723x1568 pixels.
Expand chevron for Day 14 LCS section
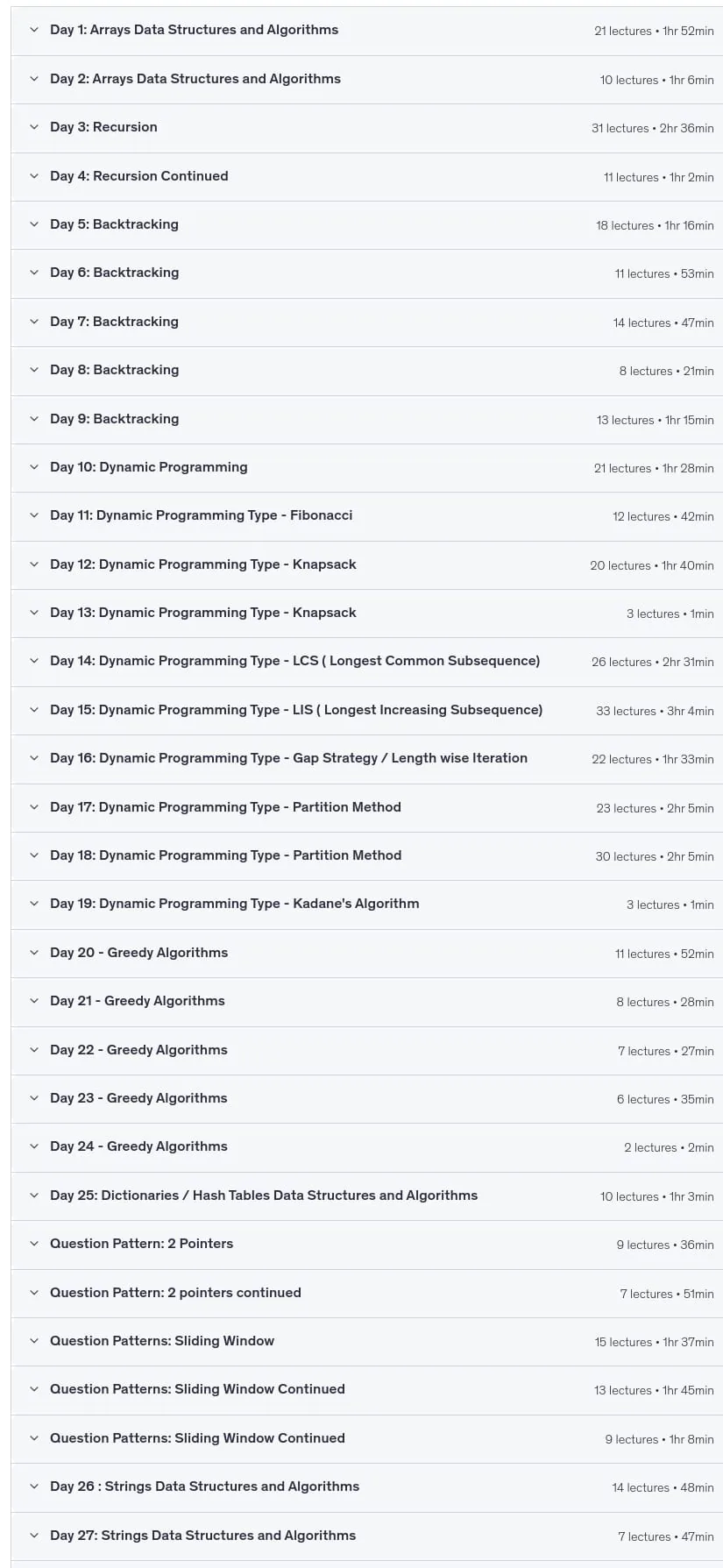coord(34,661)
